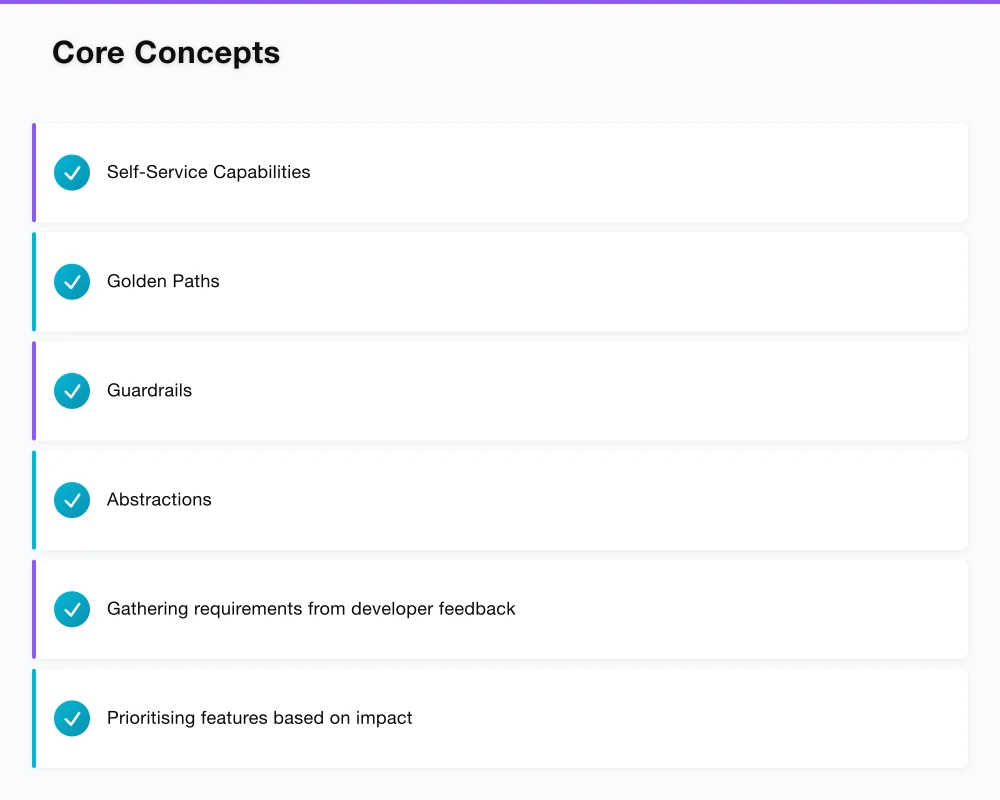The width and height of the screenshot is (1000, 800).
Task: Click the checkmark icon on the Prioritising features row
Action: click(71, 717)
